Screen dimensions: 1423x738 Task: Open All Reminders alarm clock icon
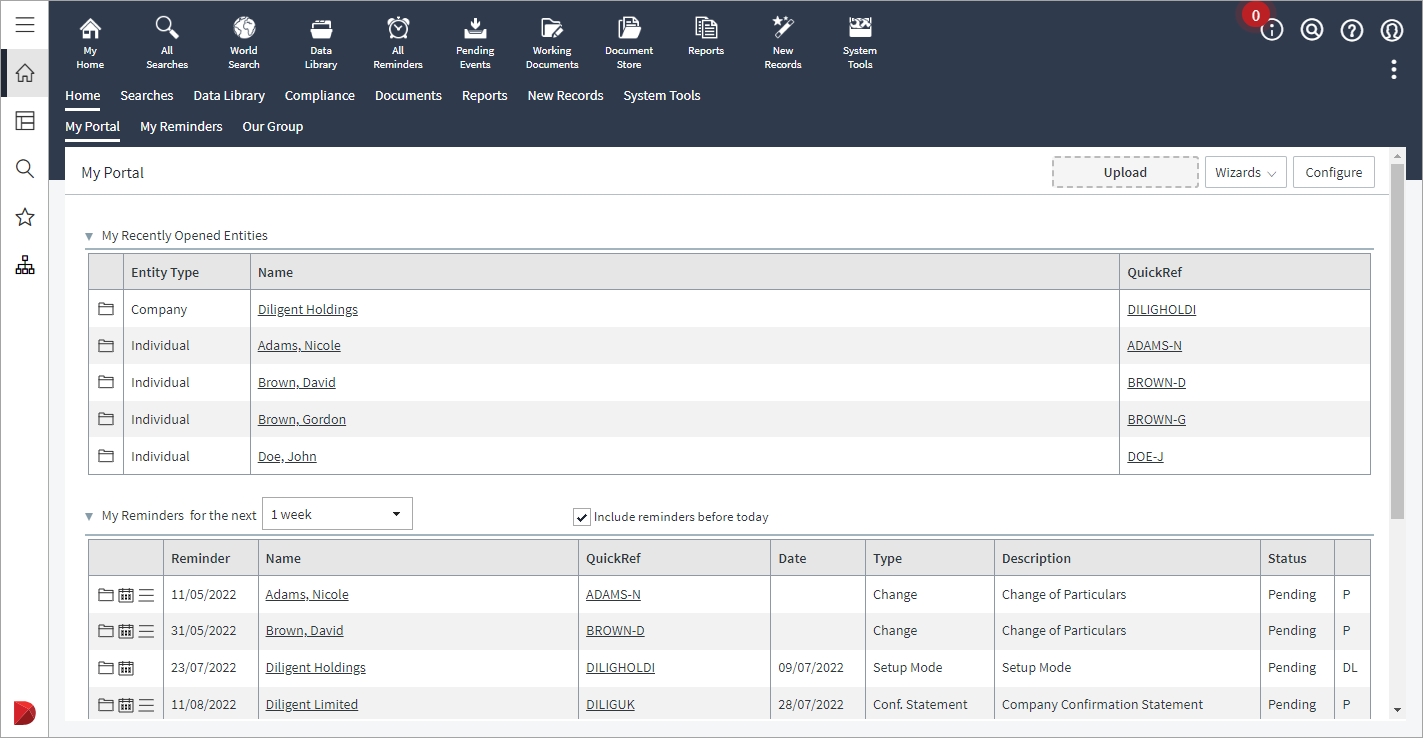(398, 43)
